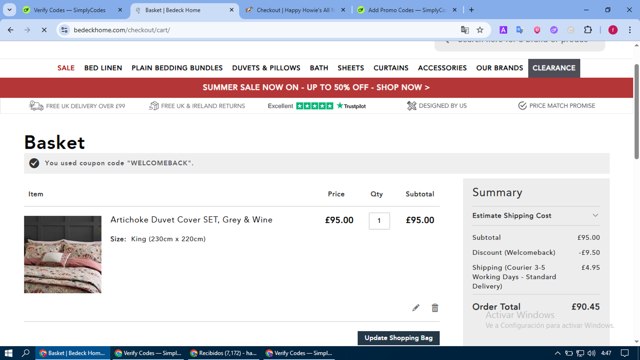Open the Basket | Bedeck Home taskbar window
640x360 pixels.
tap(73, 353)
